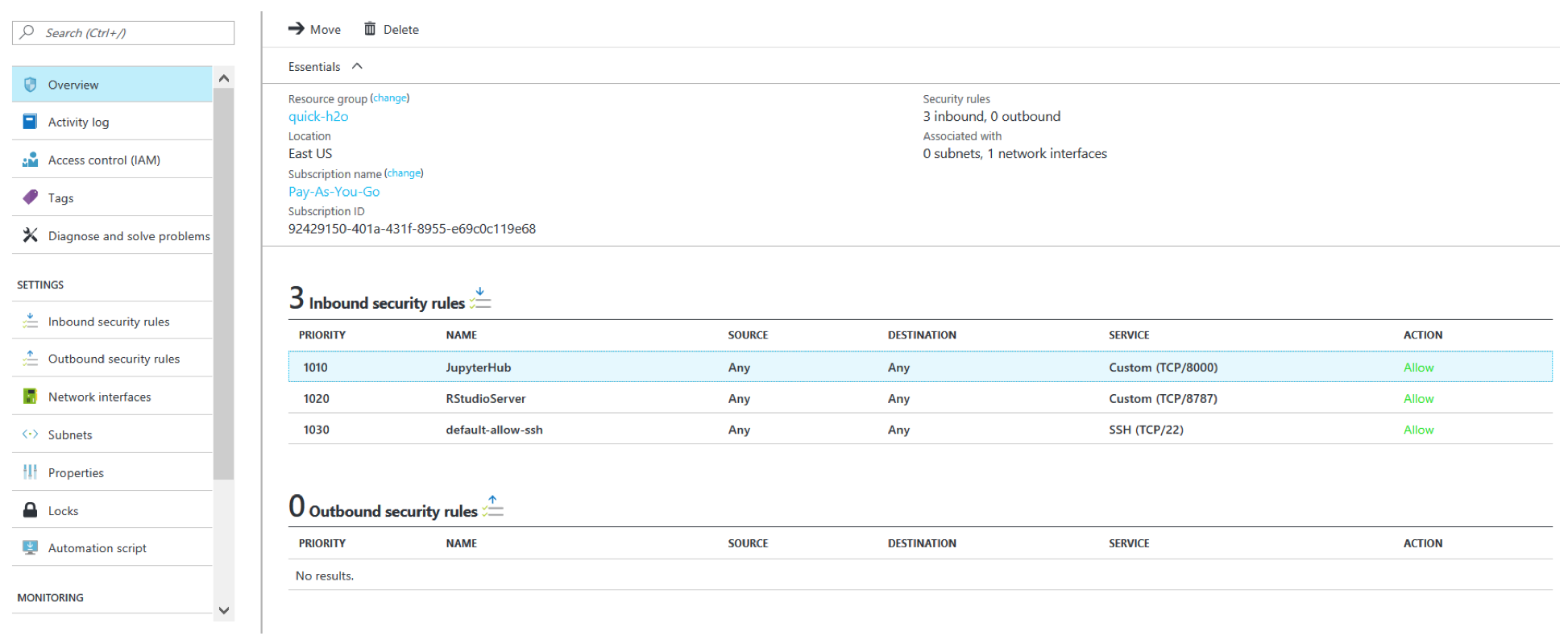The height and width of the screenshot is (640, 1568).
Task: Select the RStudioServer inbound rule row
Action: 485,398
